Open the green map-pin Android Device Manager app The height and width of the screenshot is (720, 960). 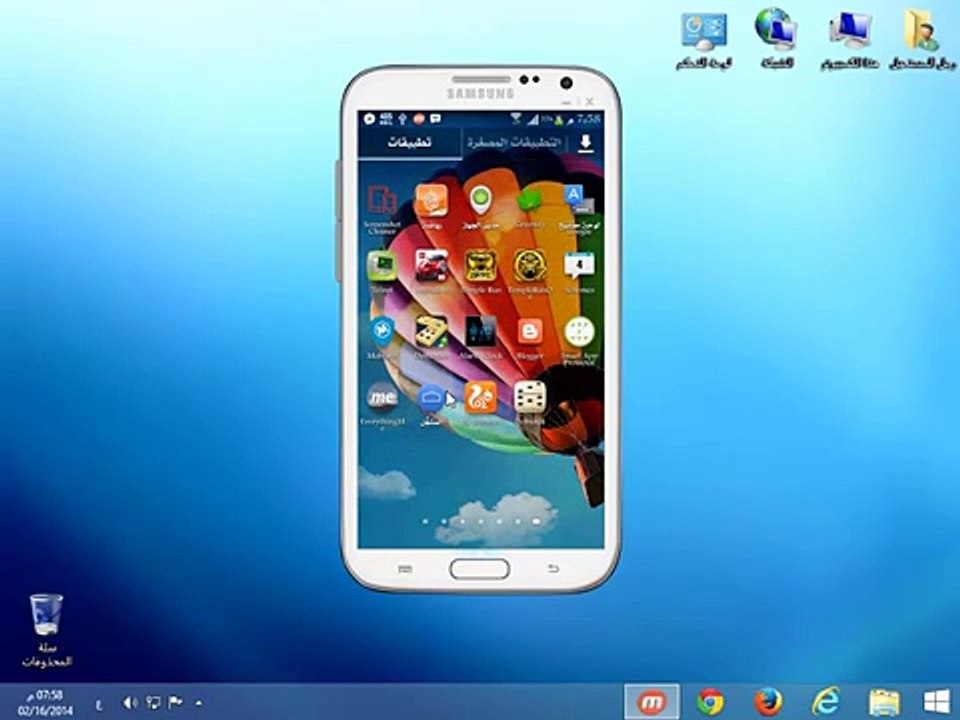click(481, 201)
